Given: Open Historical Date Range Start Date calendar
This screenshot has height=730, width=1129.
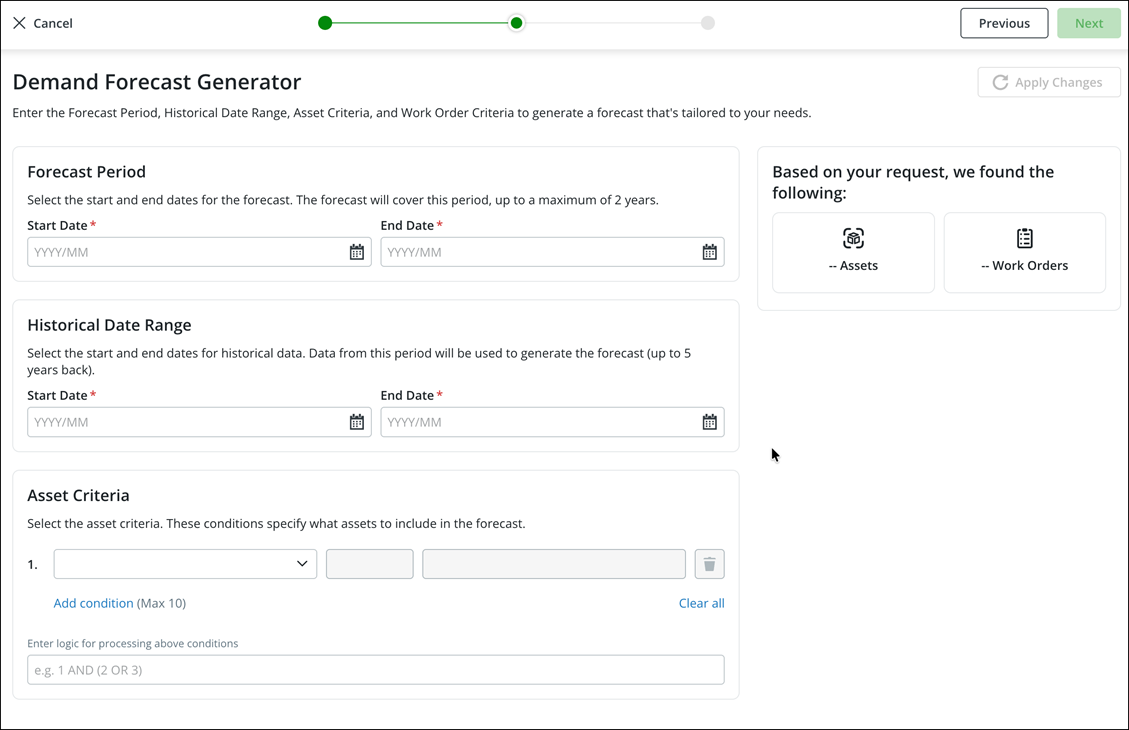Looking at the screenshot, I should 356,422.
